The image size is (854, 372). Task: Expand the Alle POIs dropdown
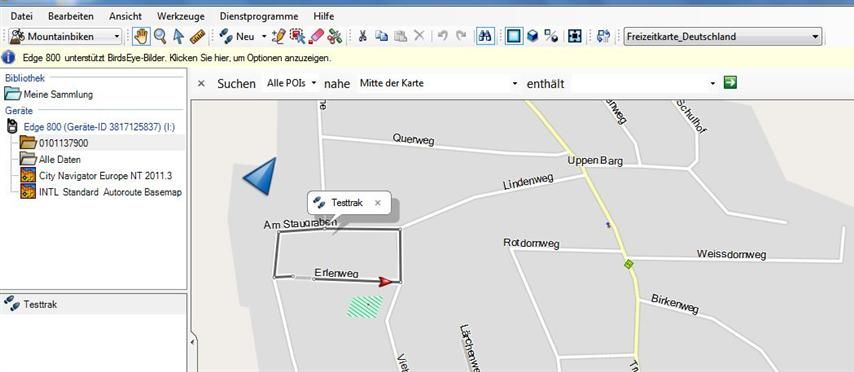click(x=291, y=83)
